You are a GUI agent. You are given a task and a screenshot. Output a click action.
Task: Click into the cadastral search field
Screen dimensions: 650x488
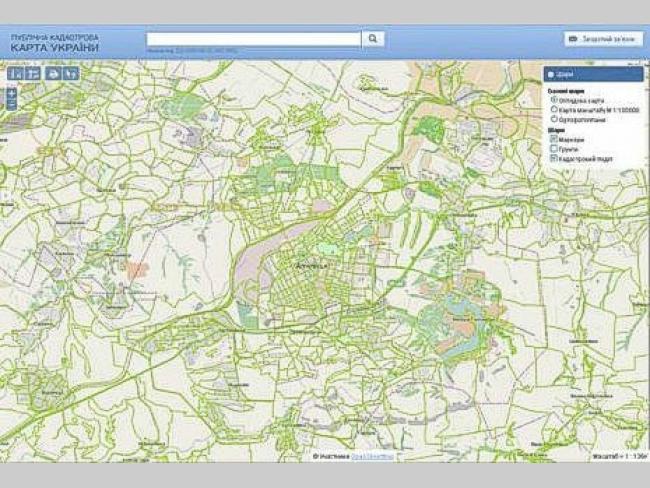253,39
